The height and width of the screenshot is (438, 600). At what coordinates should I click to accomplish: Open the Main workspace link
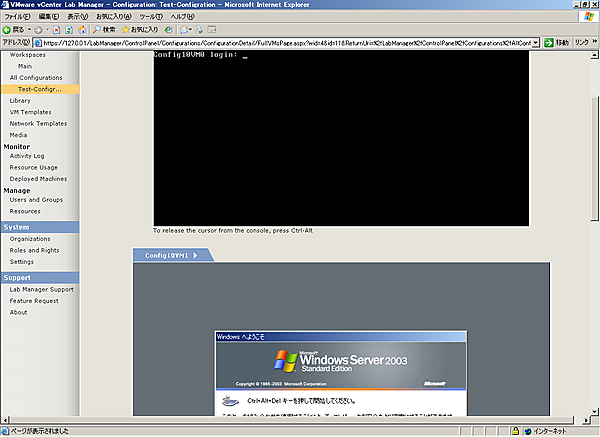[x=25, y=66]
